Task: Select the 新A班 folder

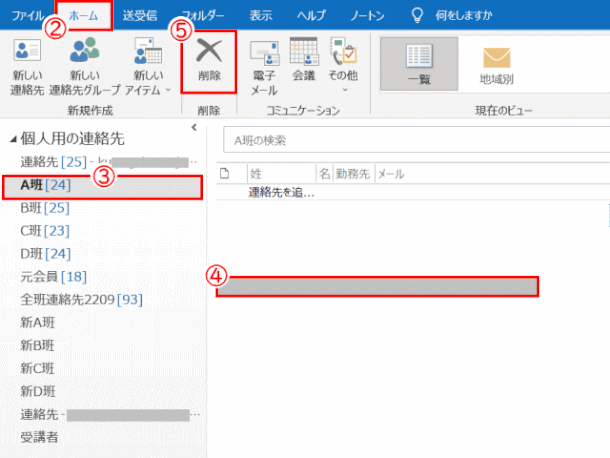Action: tap(103, 323)
